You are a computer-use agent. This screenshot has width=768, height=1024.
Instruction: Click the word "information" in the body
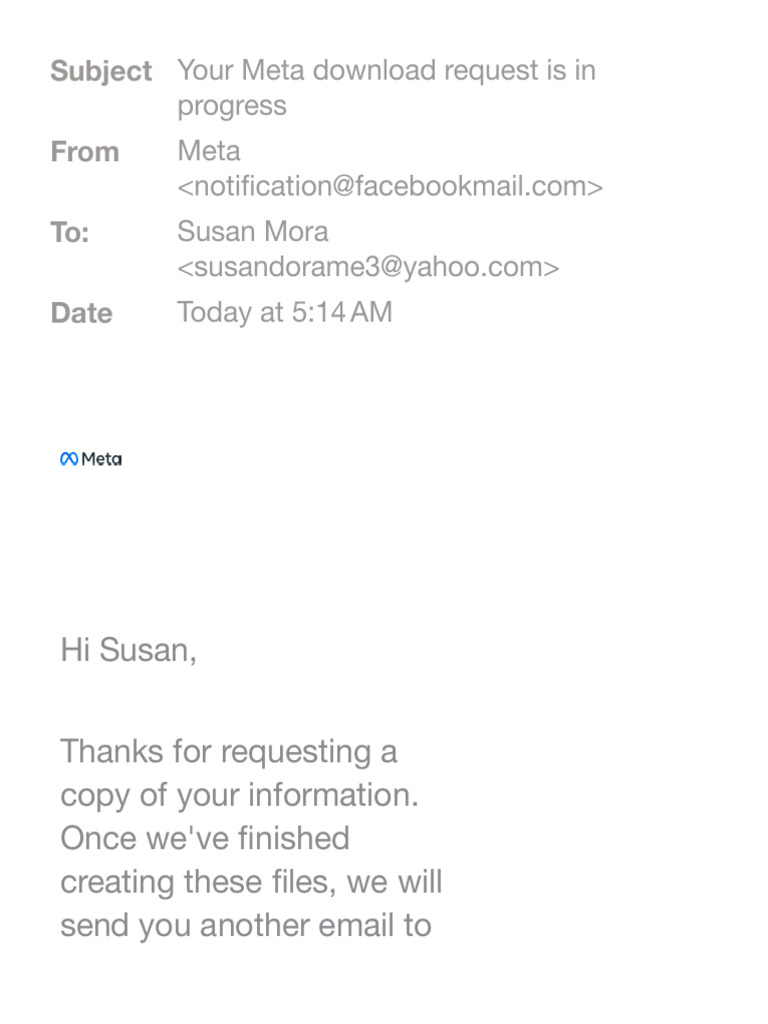point(330,795)
